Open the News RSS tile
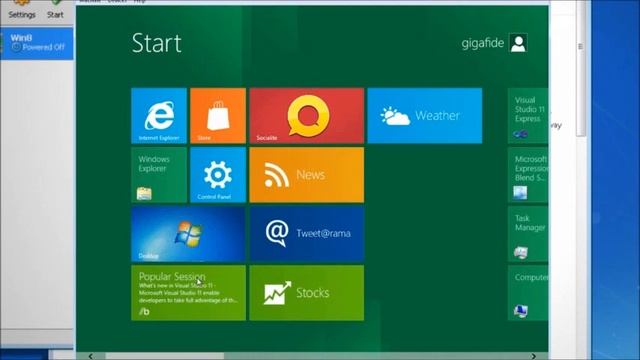This screenshot has width=640, height=360. coord(307,175)
